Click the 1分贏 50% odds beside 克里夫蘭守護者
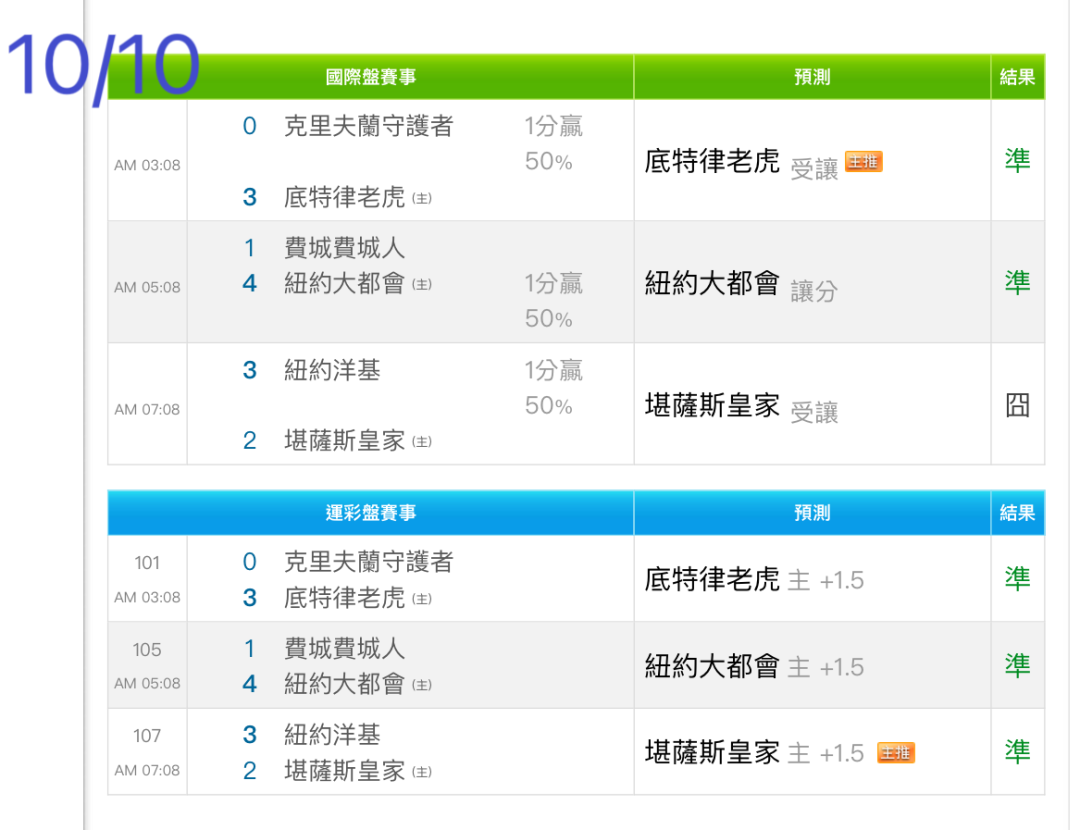1080x830 pixels. tap(553, 143)
